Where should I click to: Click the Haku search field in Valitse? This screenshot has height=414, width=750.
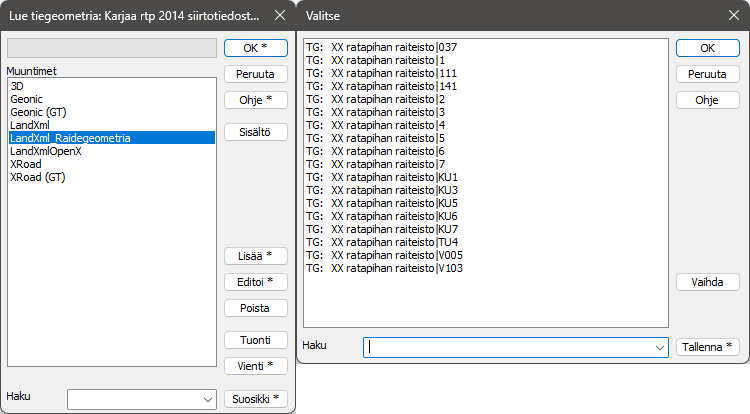tap(510, 347)
